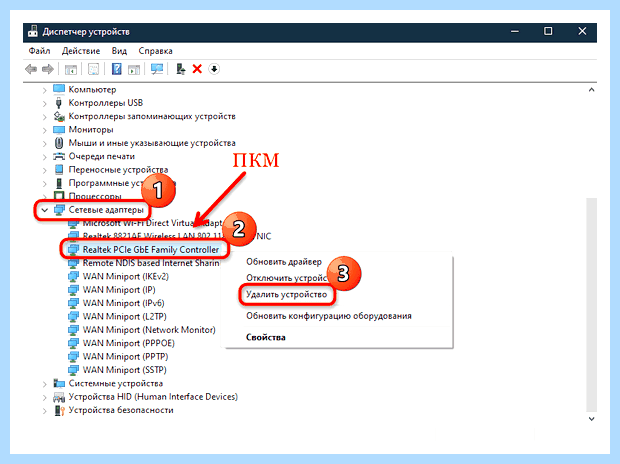Click the Forward arrow in toolbar
The image size is (620, 464).
tap(48, 69)
